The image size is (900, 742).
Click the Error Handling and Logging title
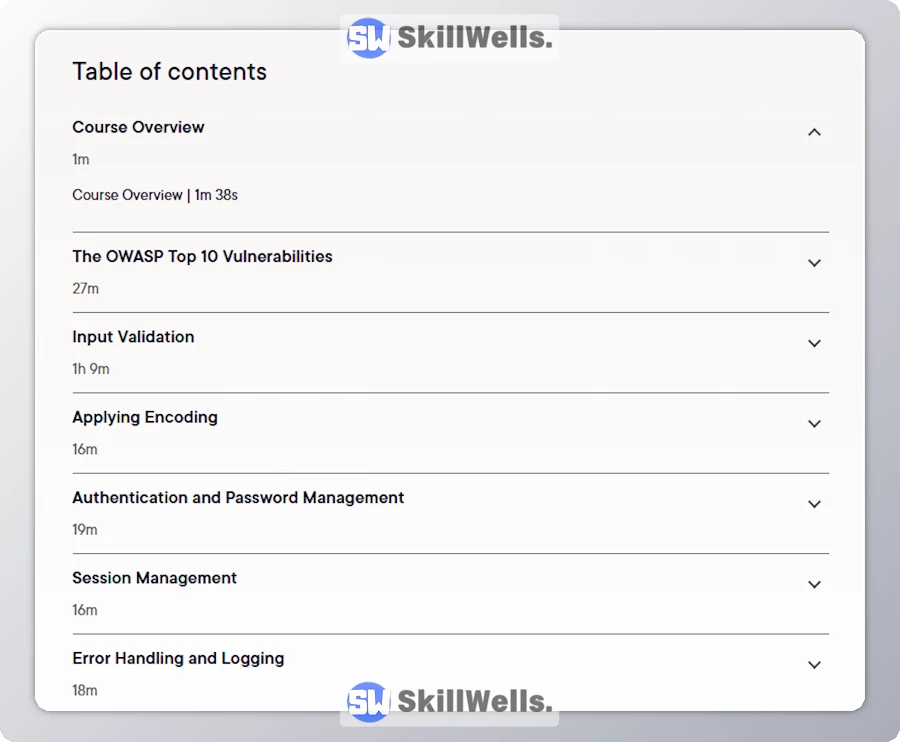pyautogui.click(x=178, y=658)
